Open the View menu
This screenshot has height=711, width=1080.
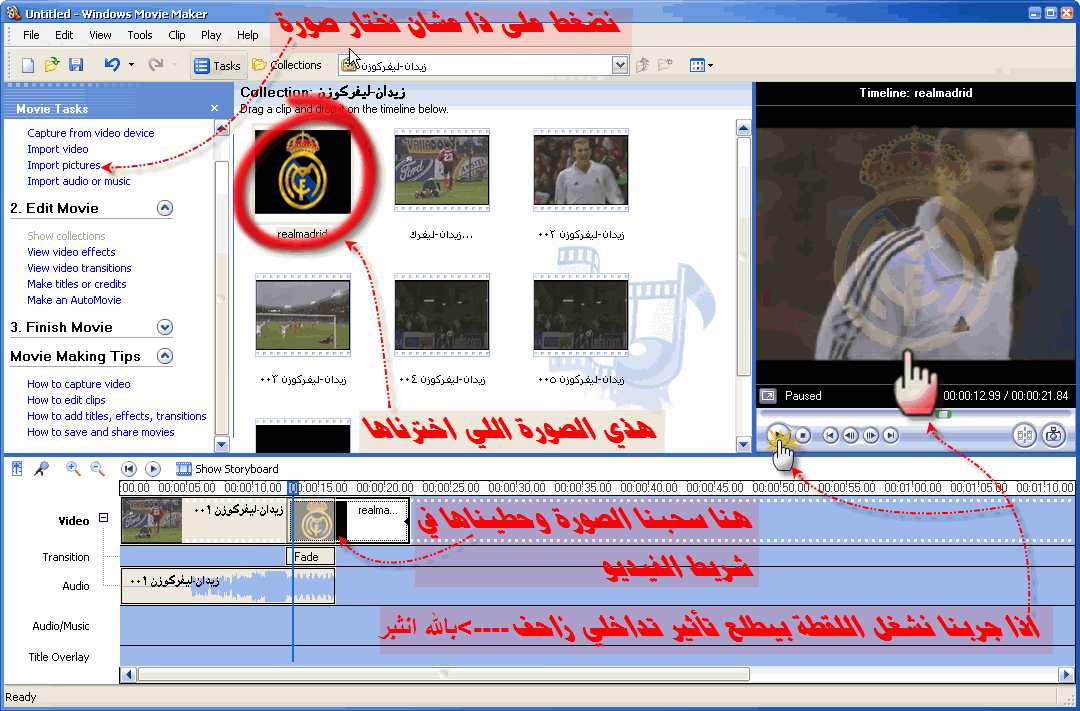(x=100, y=35)
